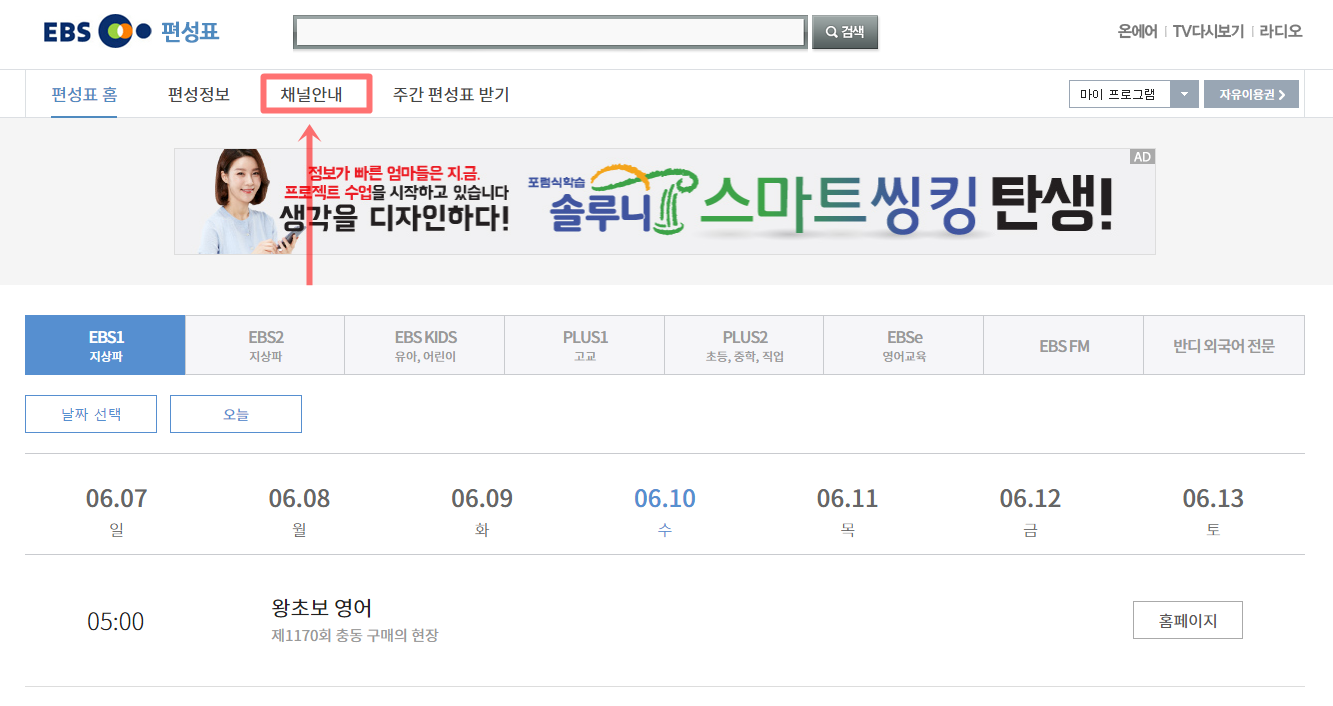Select EBS1 지상파 channel tab
Viewport: 1333px width, 706px height.
point(105,345)
